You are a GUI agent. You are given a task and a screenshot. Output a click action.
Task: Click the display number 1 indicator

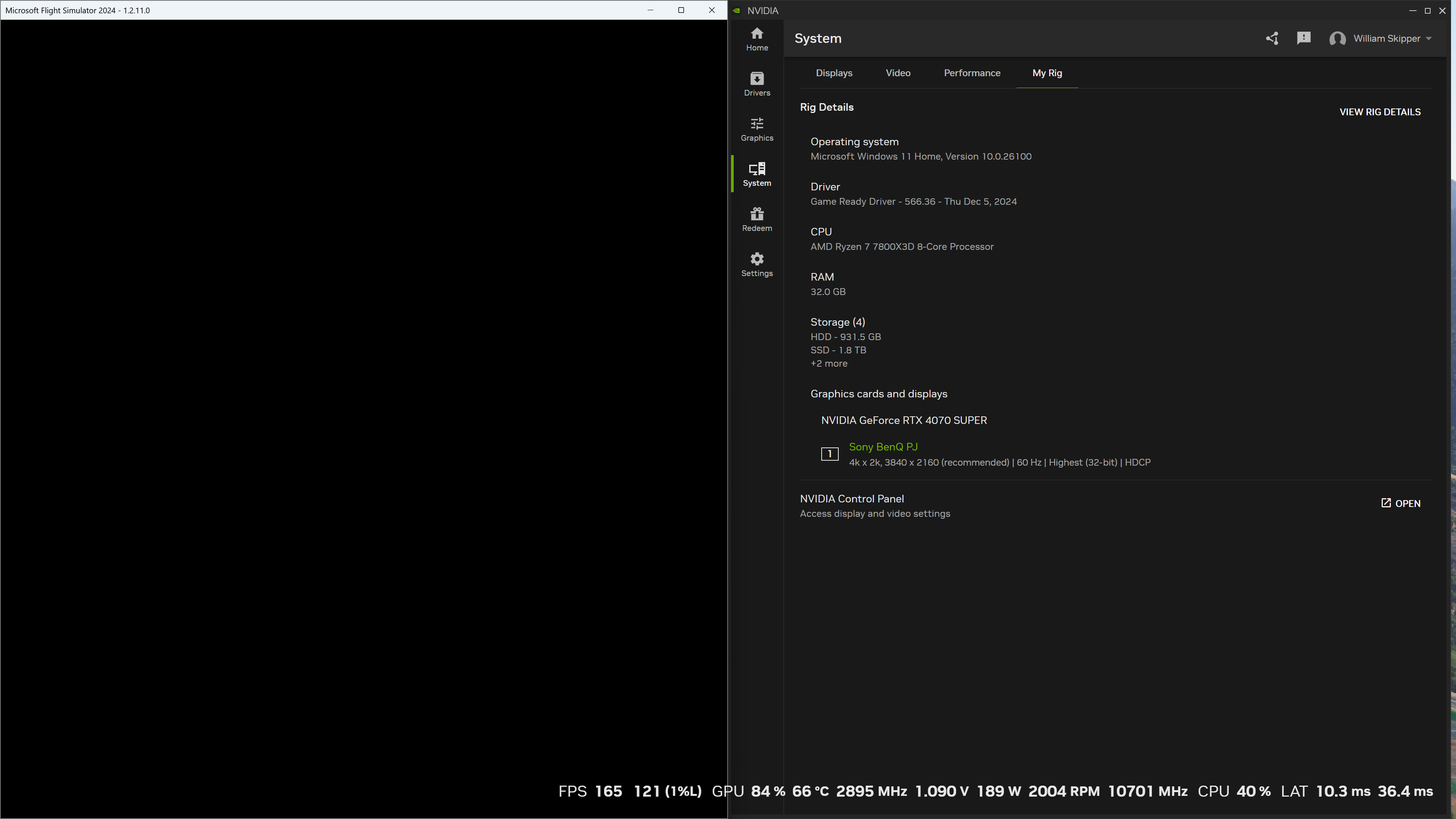829,453
